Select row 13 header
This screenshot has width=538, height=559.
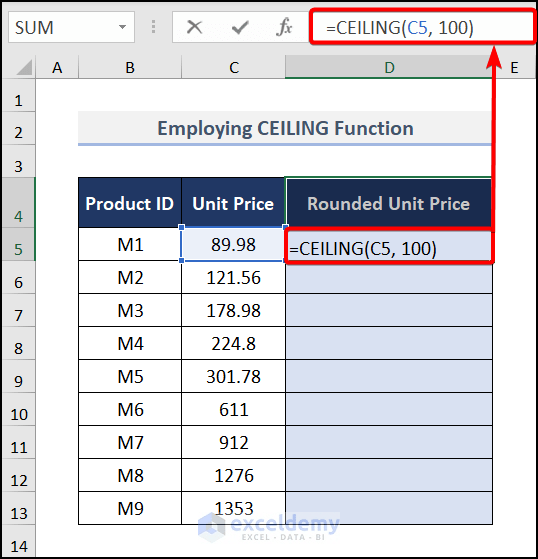[x=19, y=508]
